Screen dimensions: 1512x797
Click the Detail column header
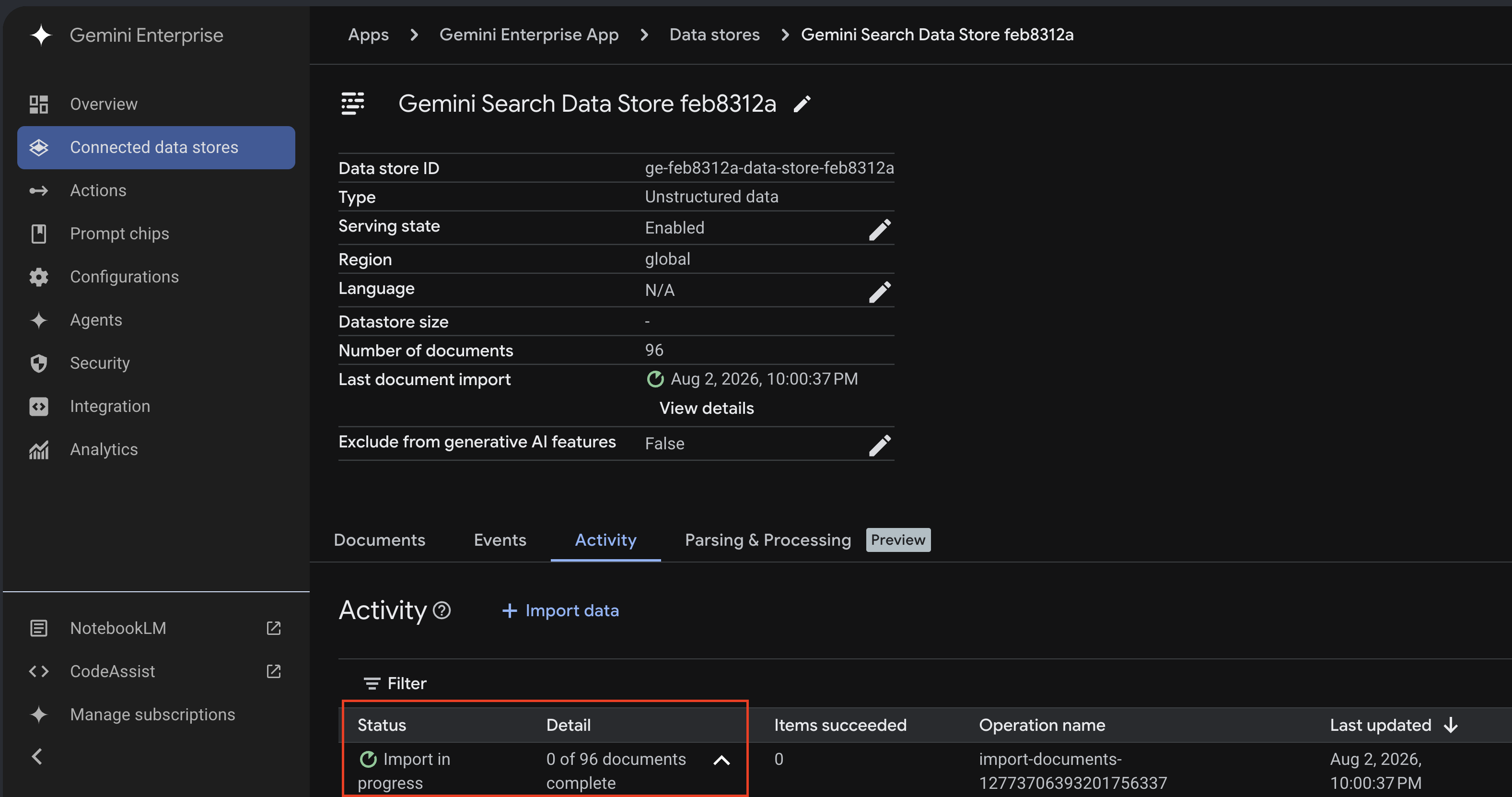coord(568,726)
